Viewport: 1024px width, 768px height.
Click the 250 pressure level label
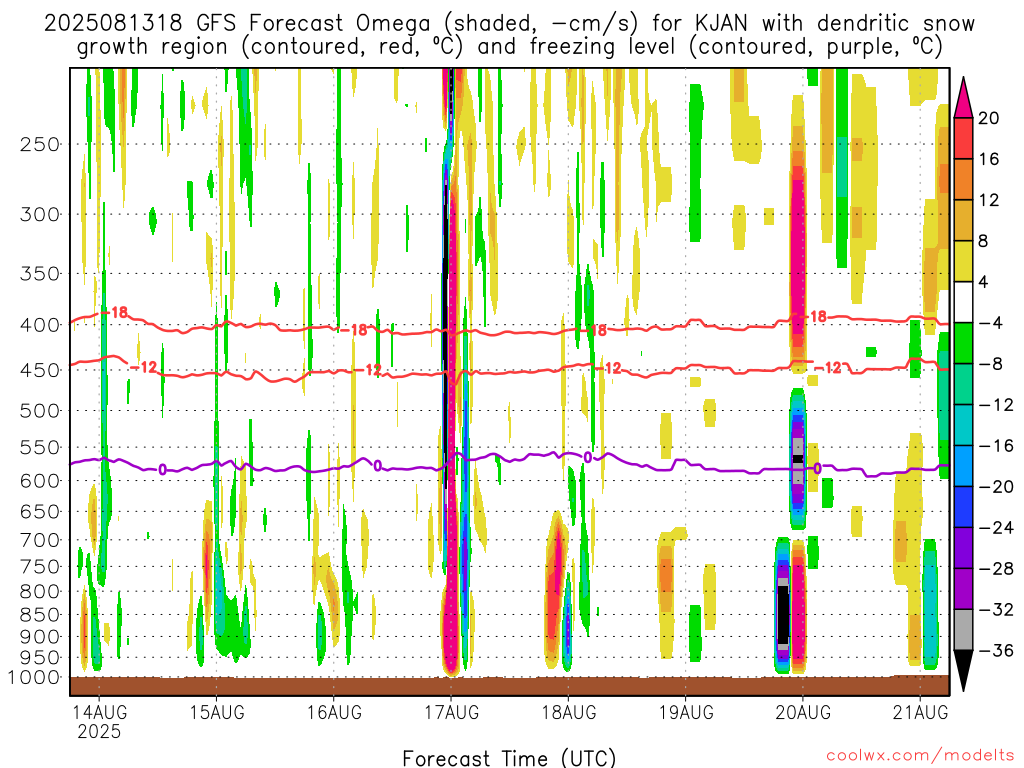[40, 144]
